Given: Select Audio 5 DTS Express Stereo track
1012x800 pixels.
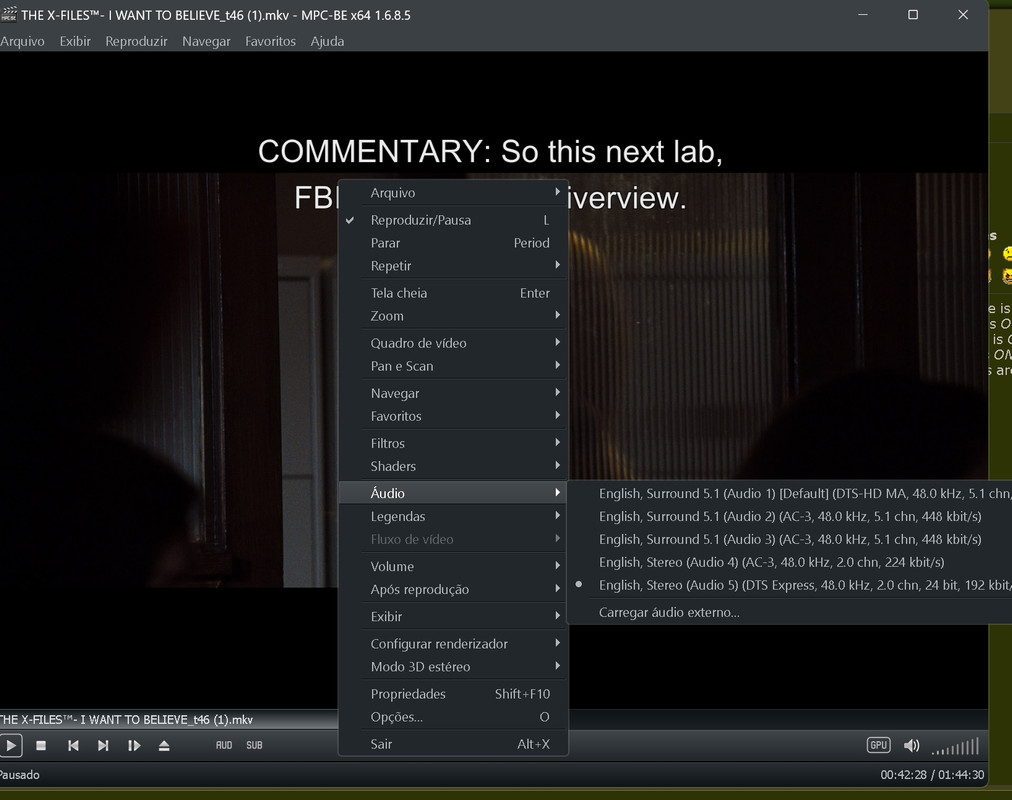Looking at the screenshot, I should tap(790, 585).
